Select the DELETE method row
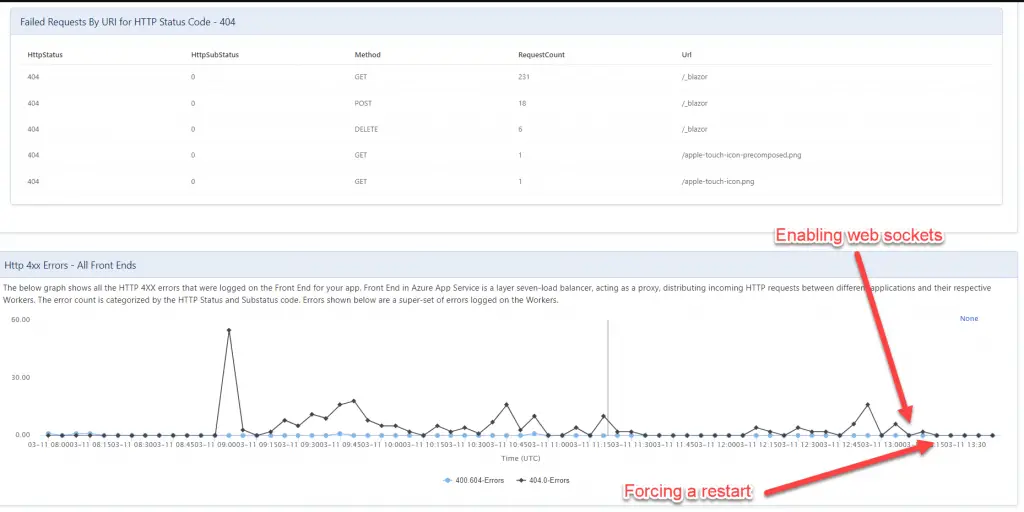The height and width of the screenshot is (512, 1024). tap(367, 129)
